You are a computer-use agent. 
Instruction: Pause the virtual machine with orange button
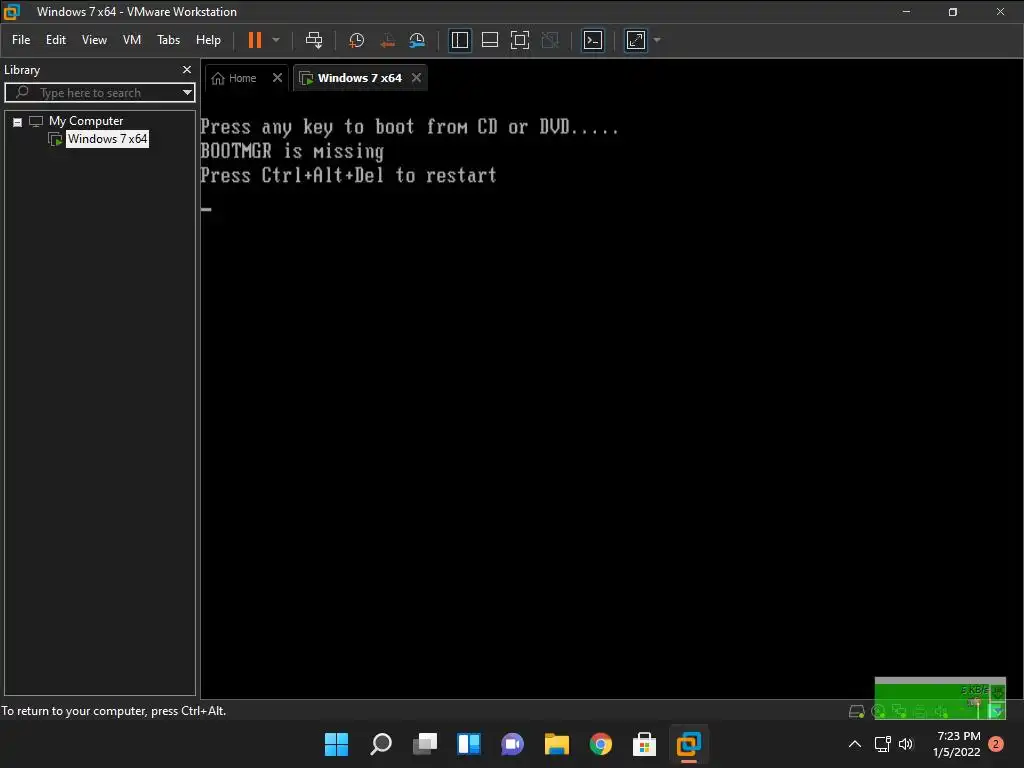[255, 40]
